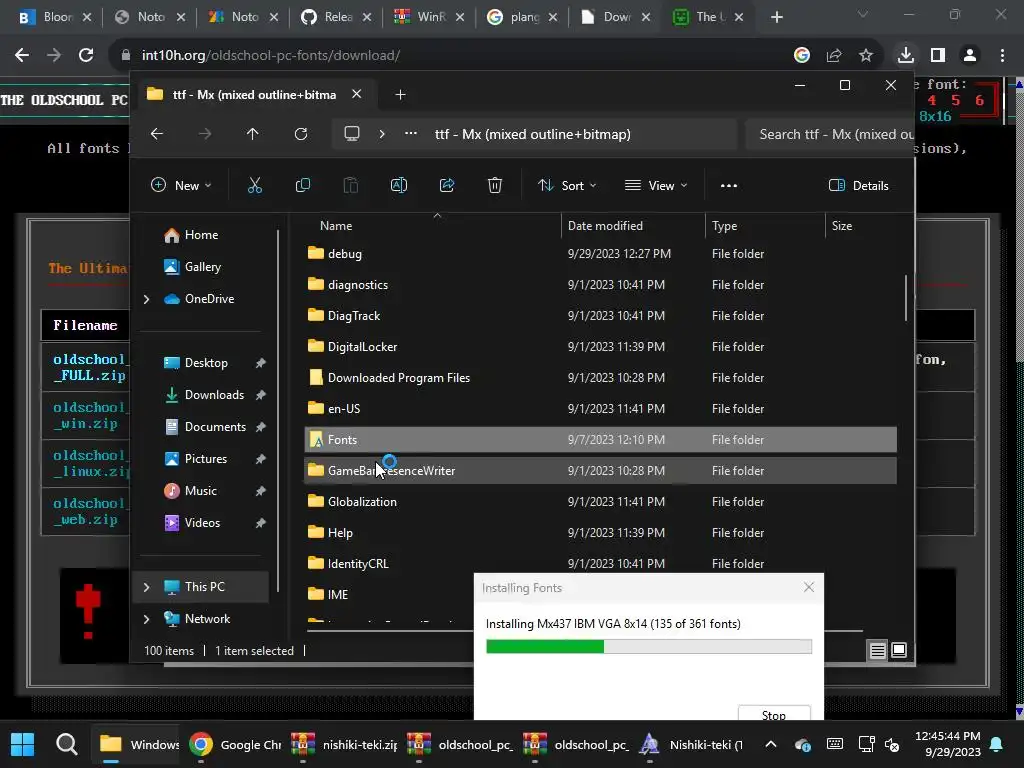Open taskbar Search
This screenshot has width=1024, height=768.
(67, 744)
